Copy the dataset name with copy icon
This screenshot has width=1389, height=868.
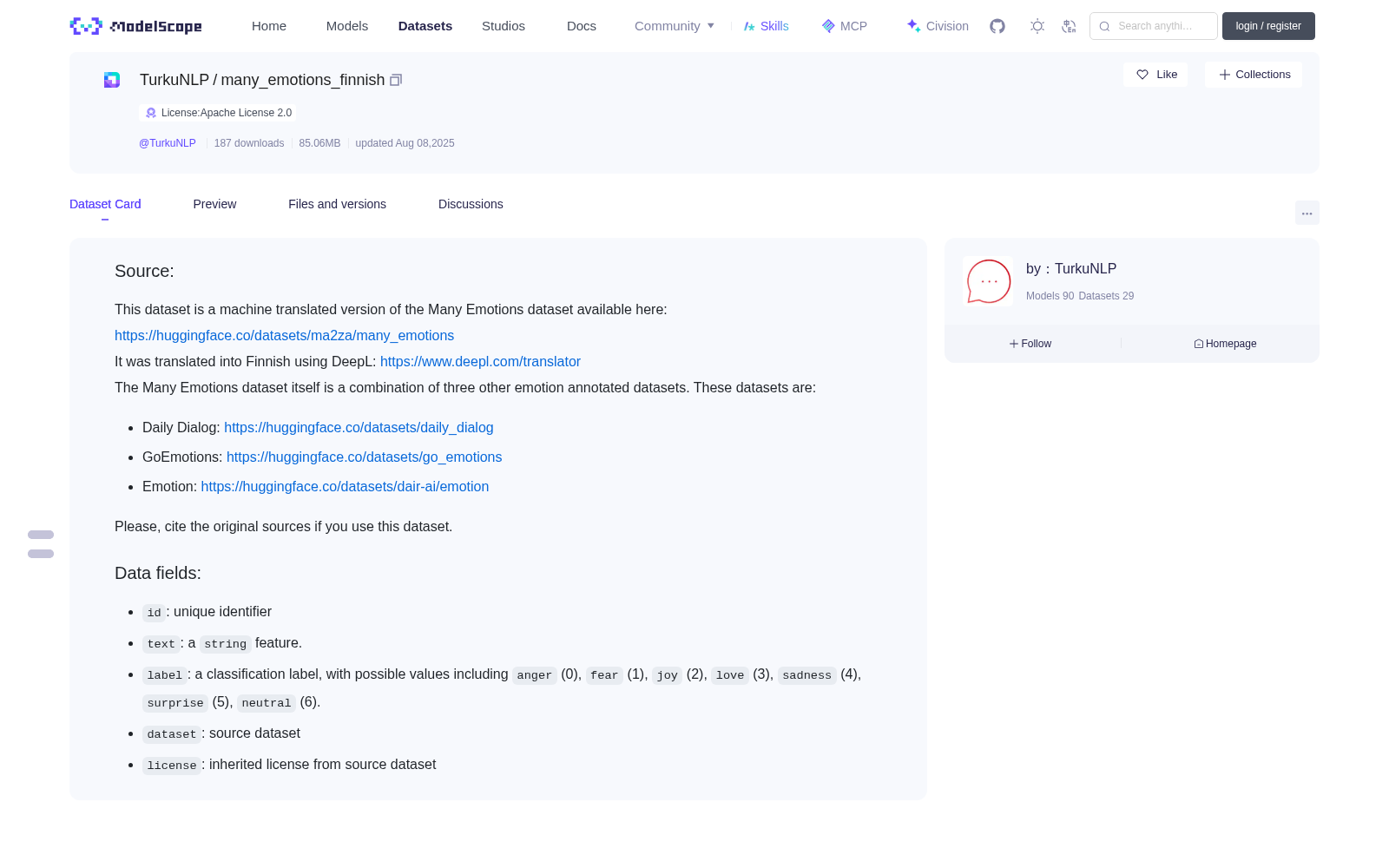coord(396,80)
